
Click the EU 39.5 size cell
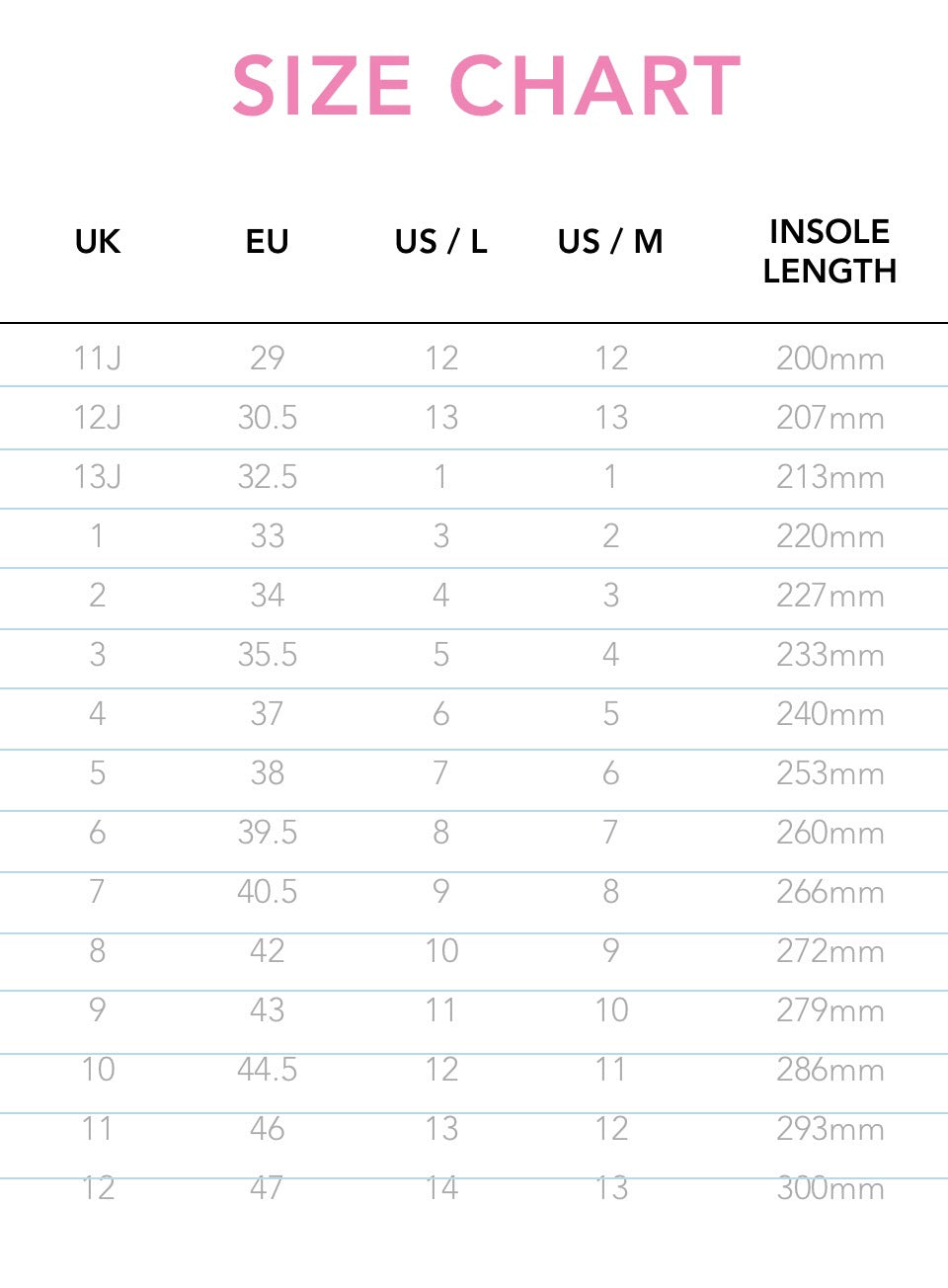click(x=267, y=833)
